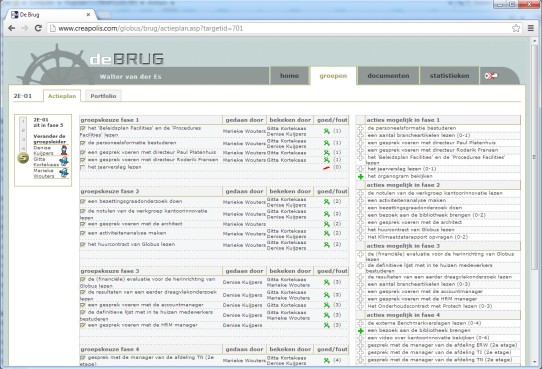The height and width of the screenshot is (369, 542).
Task: Reload the page with the refresh icon
Action: pyautogui.click(x=38, y=28)
